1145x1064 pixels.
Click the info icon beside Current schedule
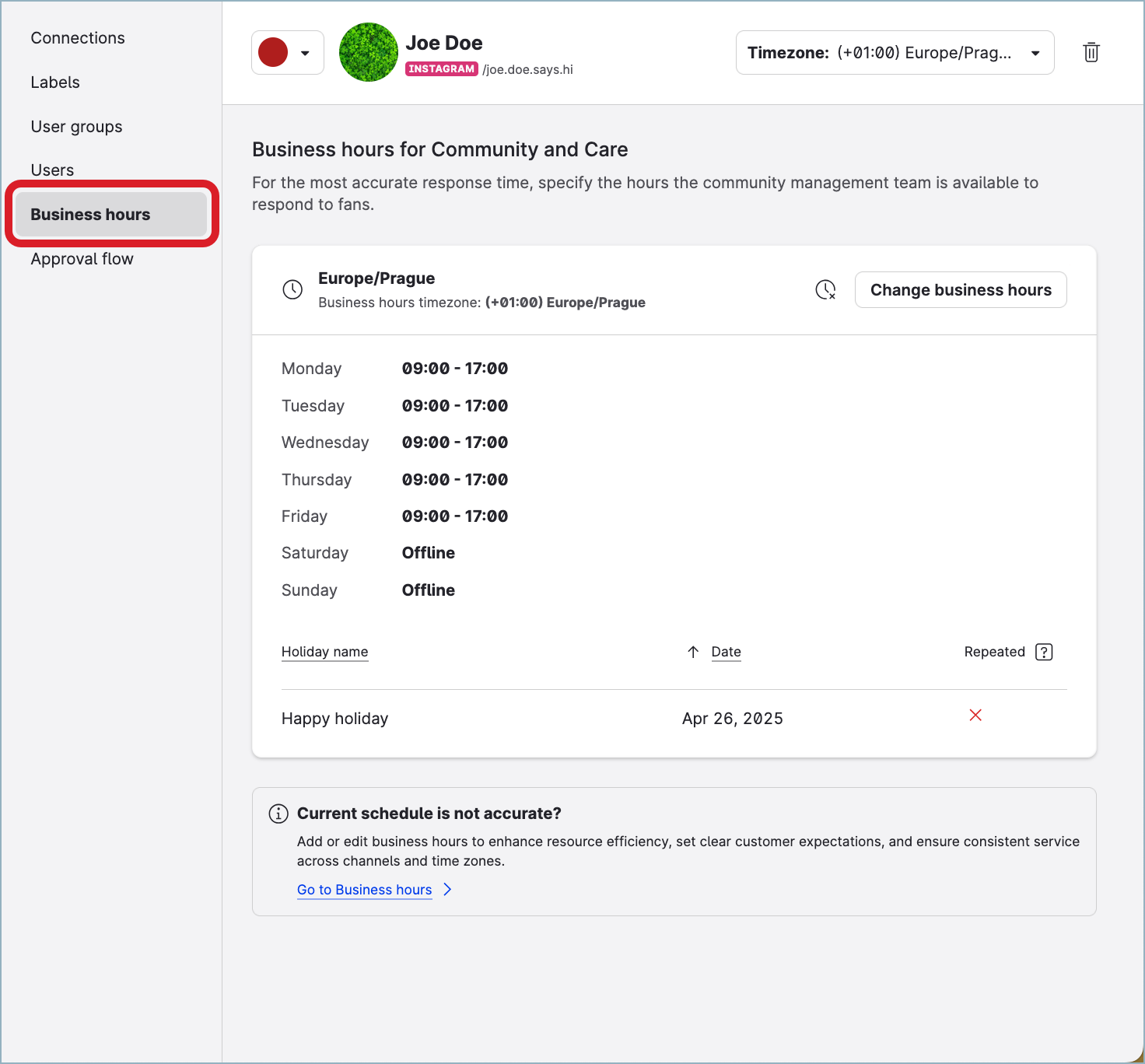pyautogui.click(x=278, y=814)
